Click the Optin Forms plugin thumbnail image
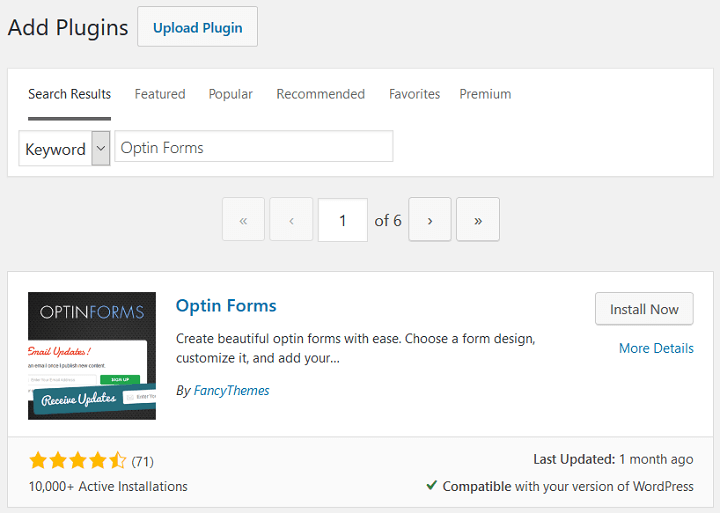Screen dimensions: 720x513 click(x=92, y=356)
